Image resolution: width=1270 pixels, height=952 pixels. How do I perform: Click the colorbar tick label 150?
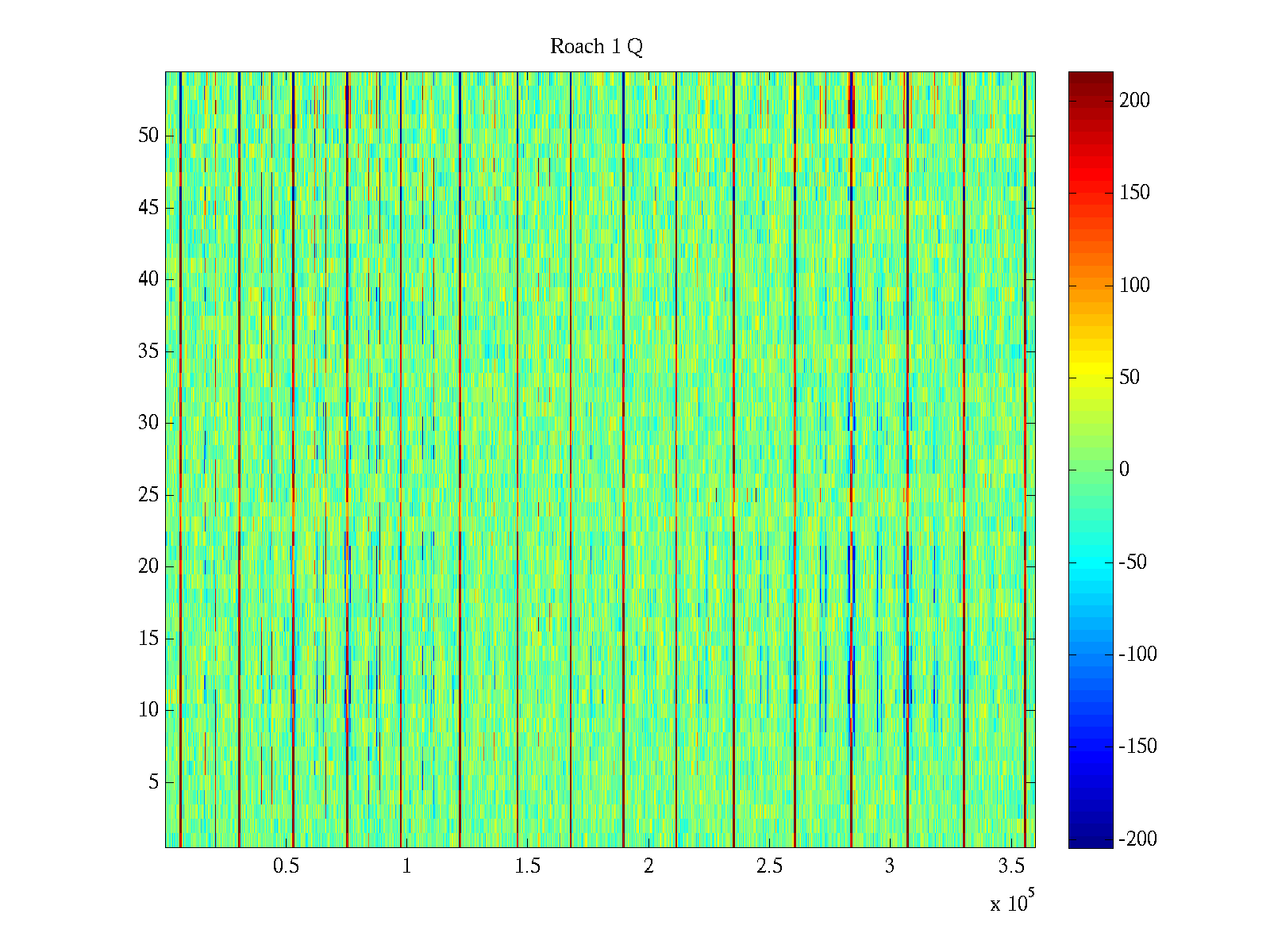pyautogui.click(x=1134, y=193)
